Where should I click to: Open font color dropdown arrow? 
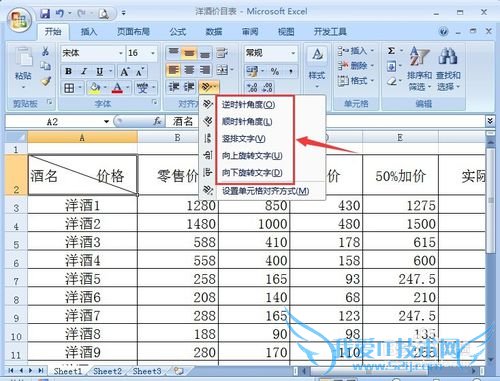tap(128, 88)
